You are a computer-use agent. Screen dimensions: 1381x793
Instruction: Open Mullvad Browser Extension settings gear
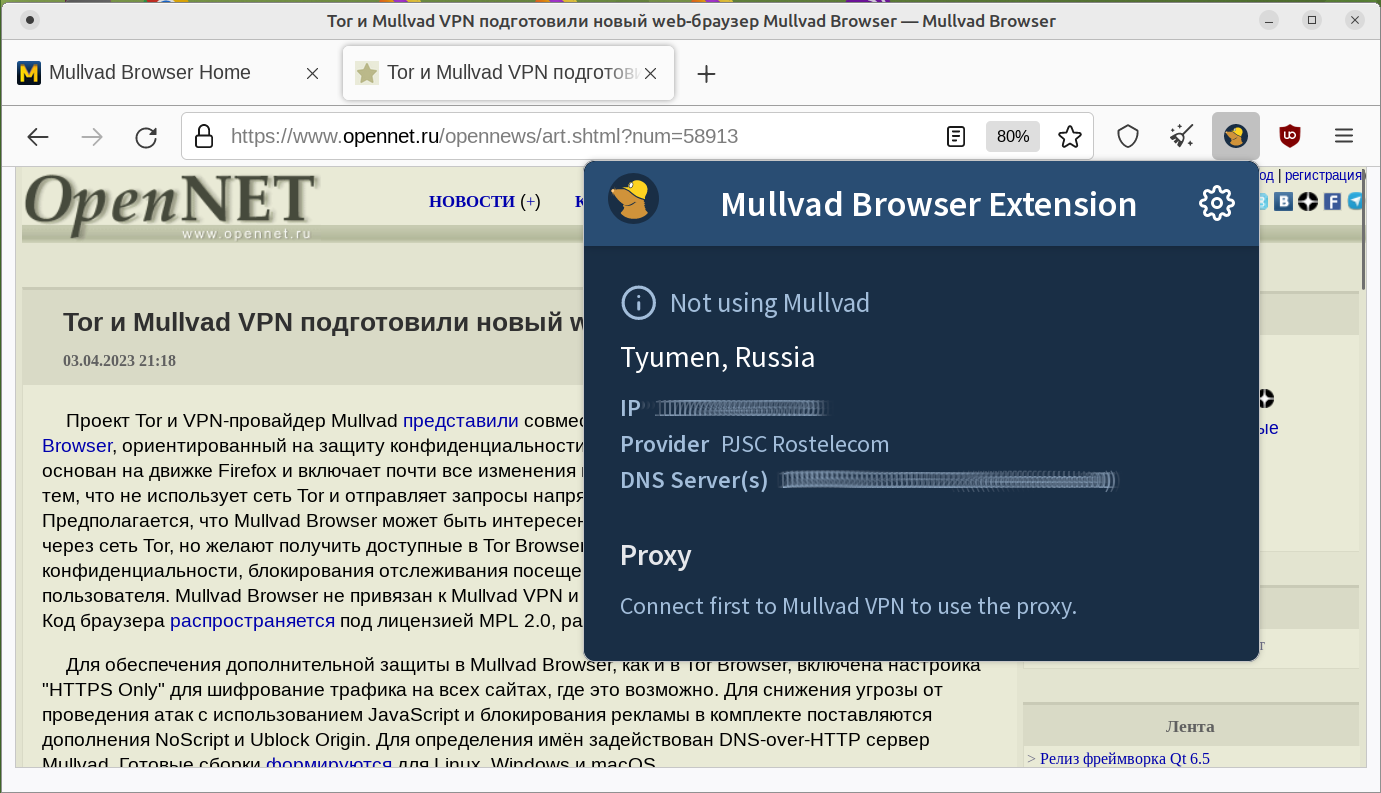(x=1217, y=203)
